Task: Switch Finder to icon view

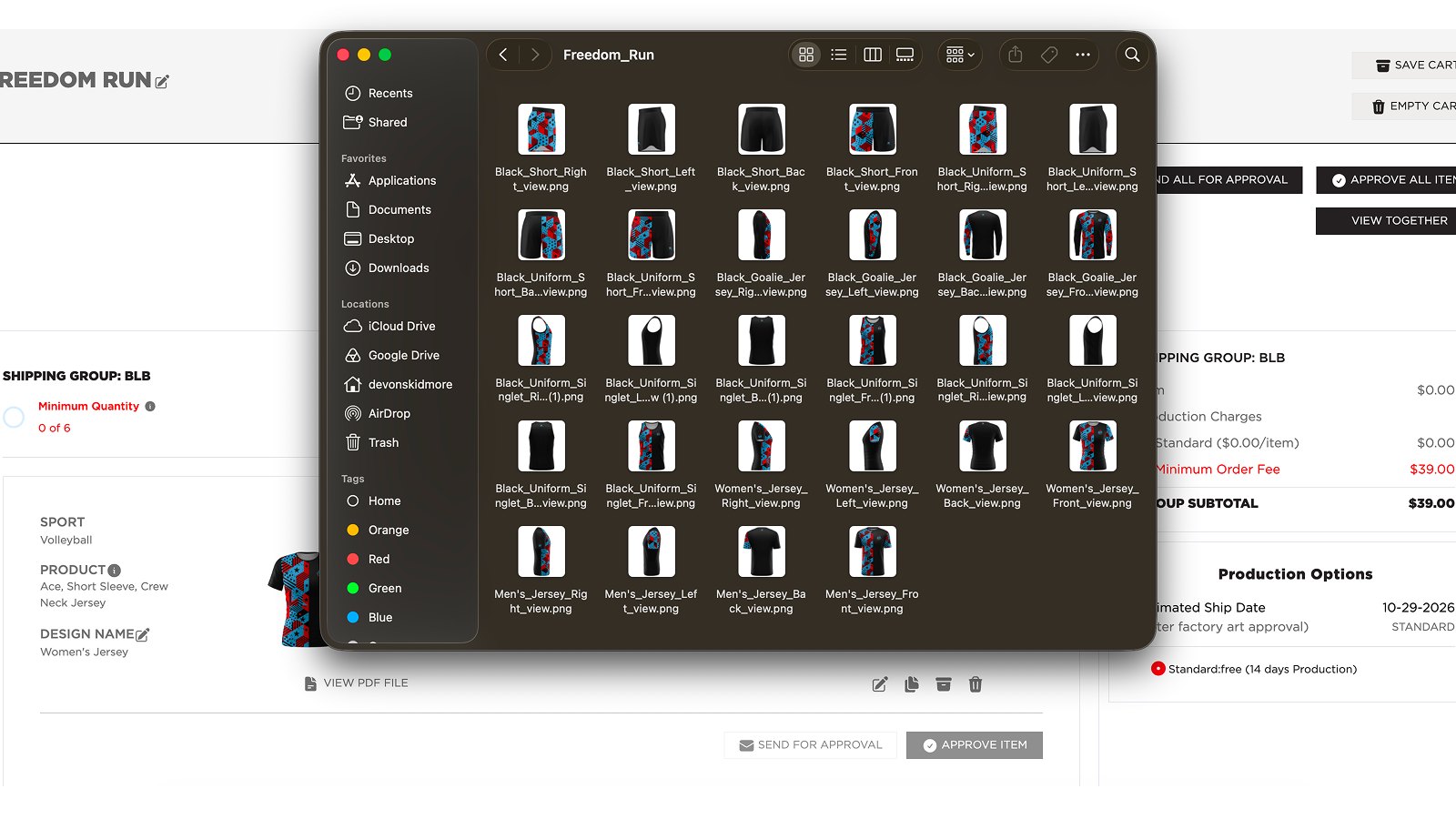Action: [806, 55]
